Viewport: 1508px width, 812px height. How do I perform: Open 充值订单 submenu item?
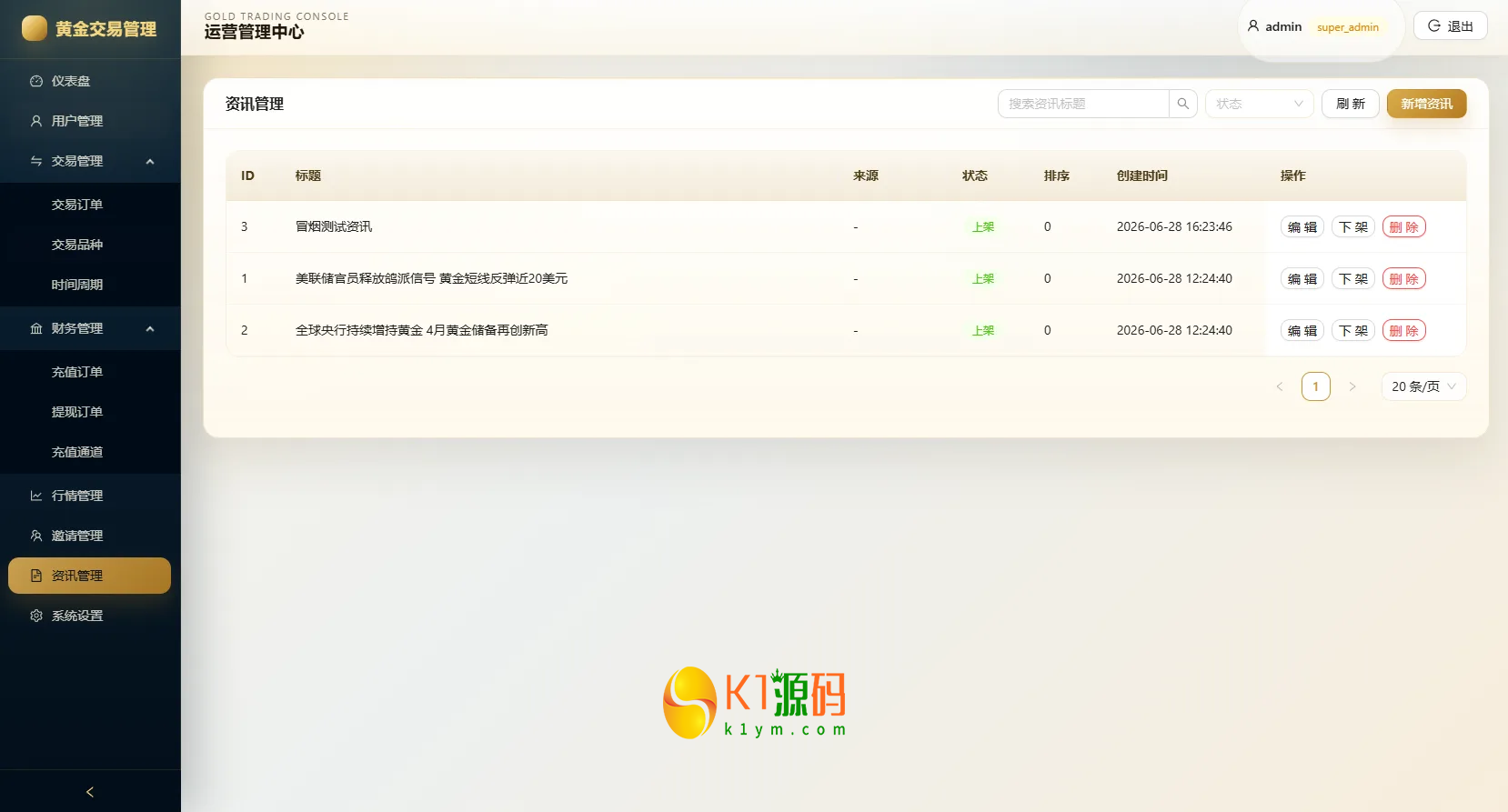[90, 372]
